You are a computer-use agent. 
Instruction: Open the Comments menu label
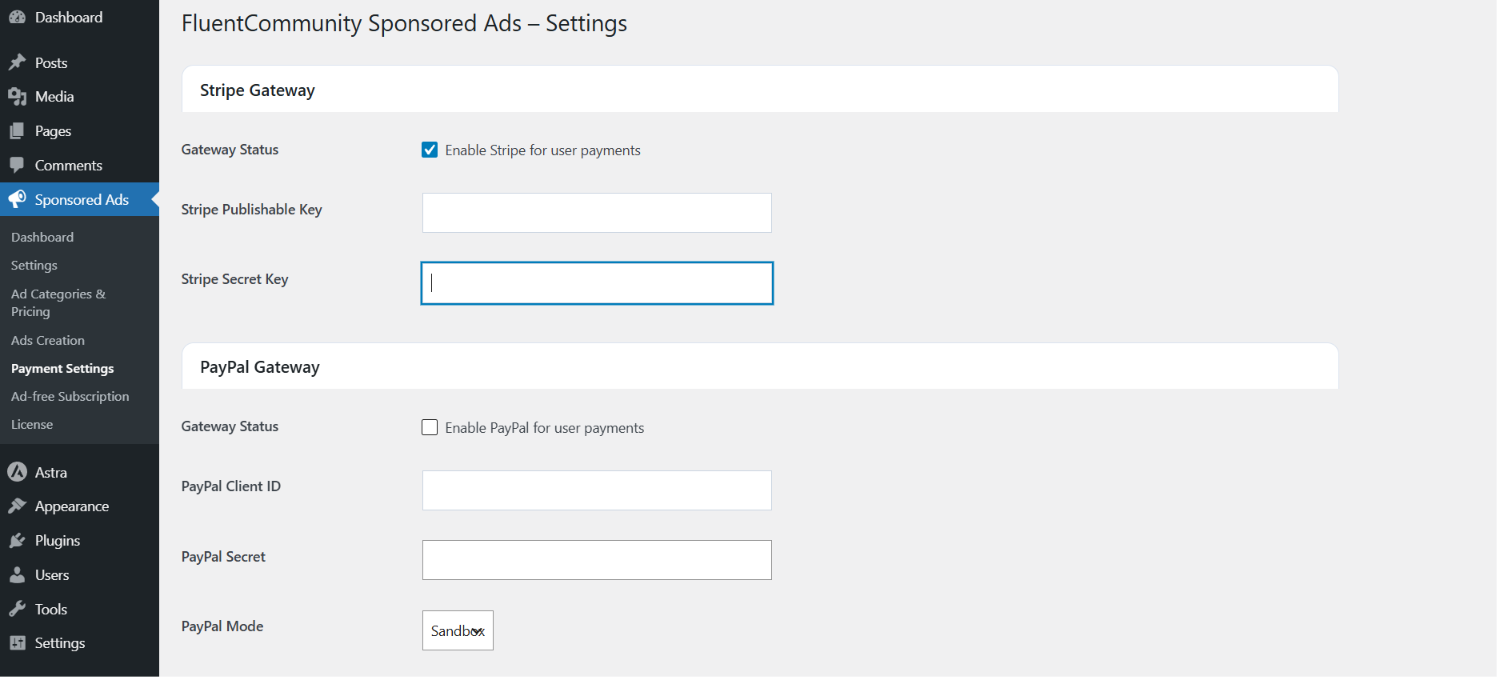point(69,165)
